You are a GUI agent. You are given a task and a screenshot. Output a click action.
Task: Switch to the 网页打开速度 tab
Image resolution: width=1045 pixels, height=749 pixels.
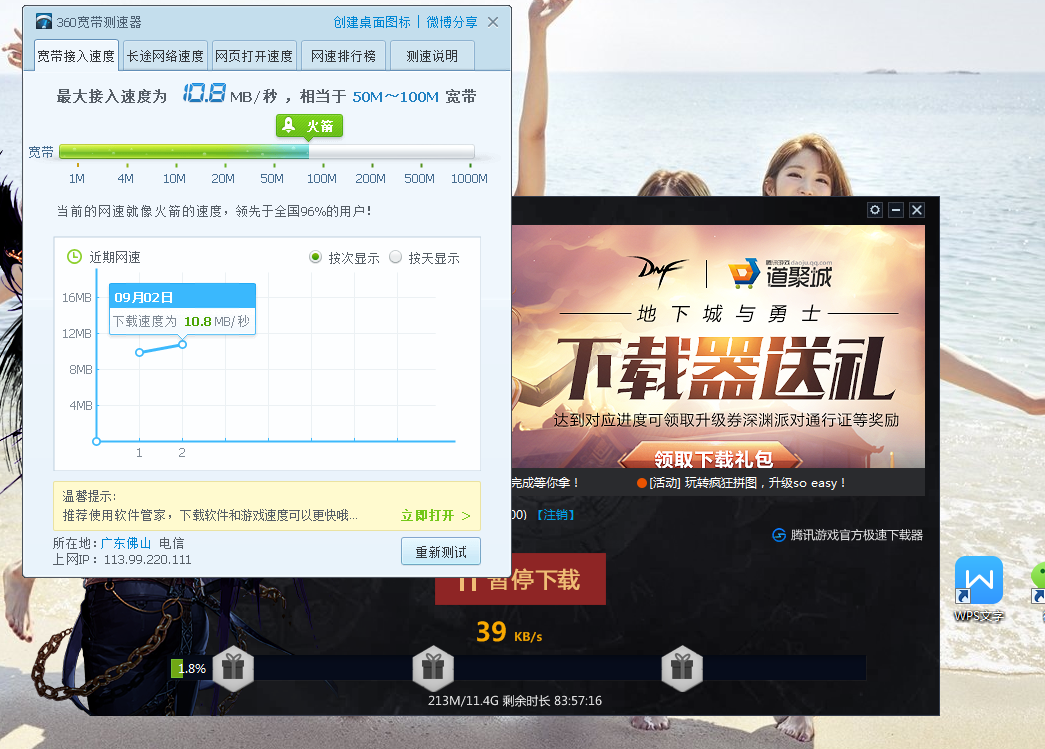point(254,56)
